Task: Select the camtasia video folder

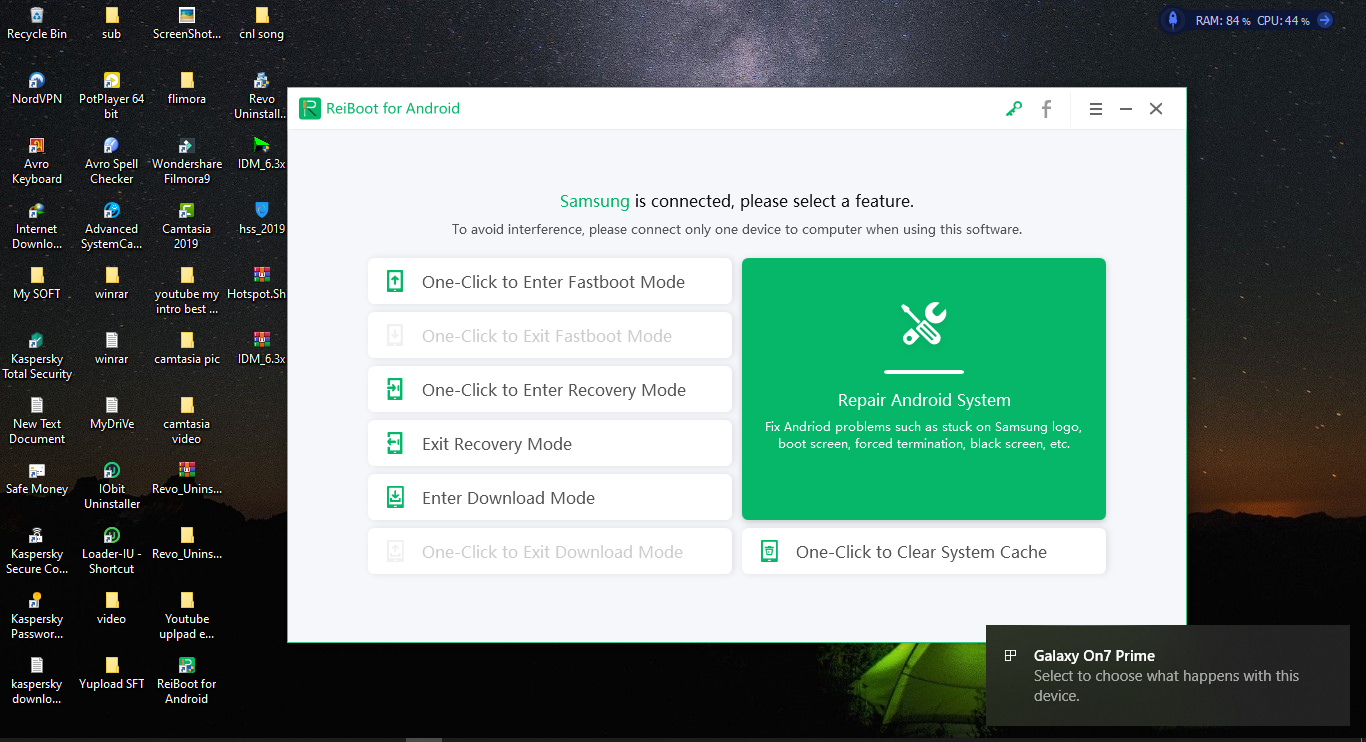Action: (187, 421)
